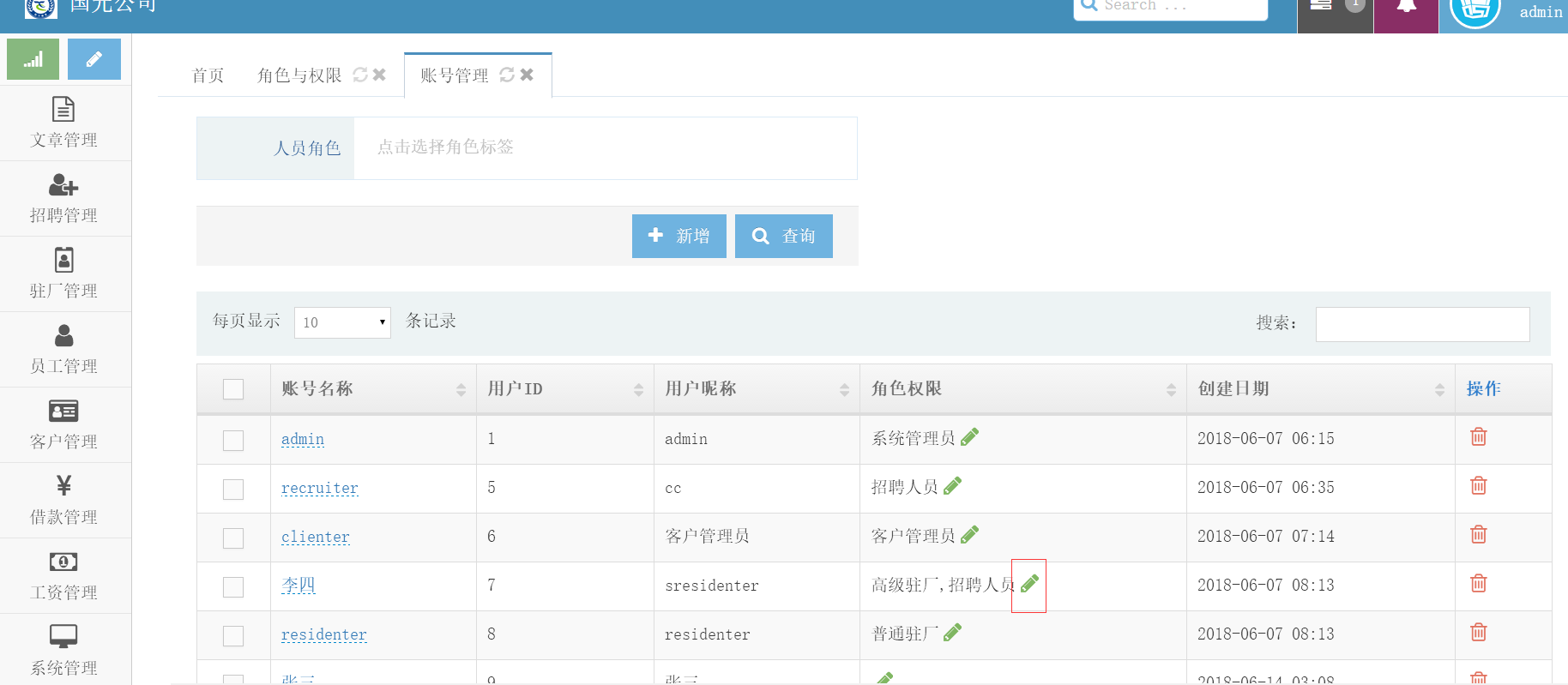Open the 人员角色 tag selector
1568x685 pixels.
pyautogui.click(x=605, y=148)
